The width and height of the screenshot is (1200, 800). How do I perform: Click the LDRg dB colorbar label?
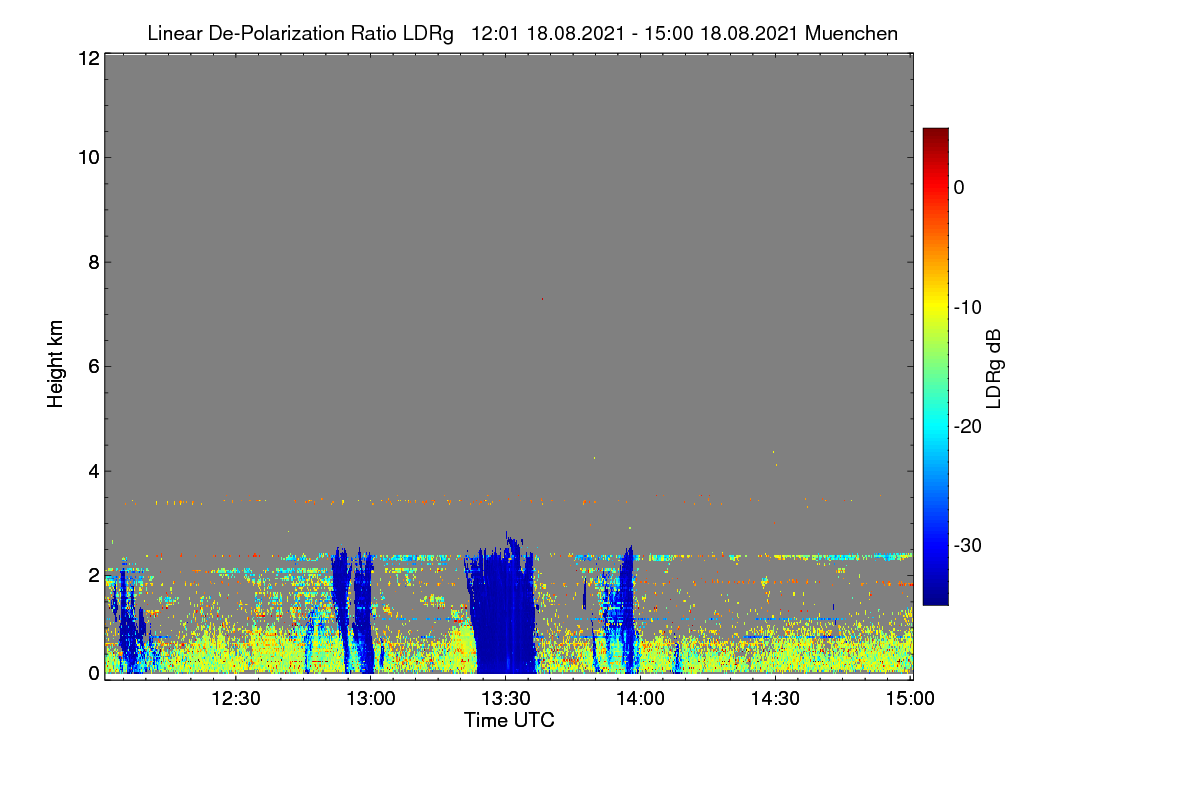pos(994,367)
